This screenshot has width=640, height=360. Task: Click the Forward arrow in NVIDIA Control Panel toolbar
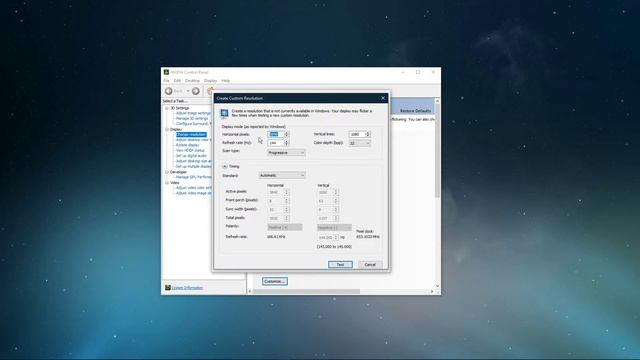[x=196, y=91]
